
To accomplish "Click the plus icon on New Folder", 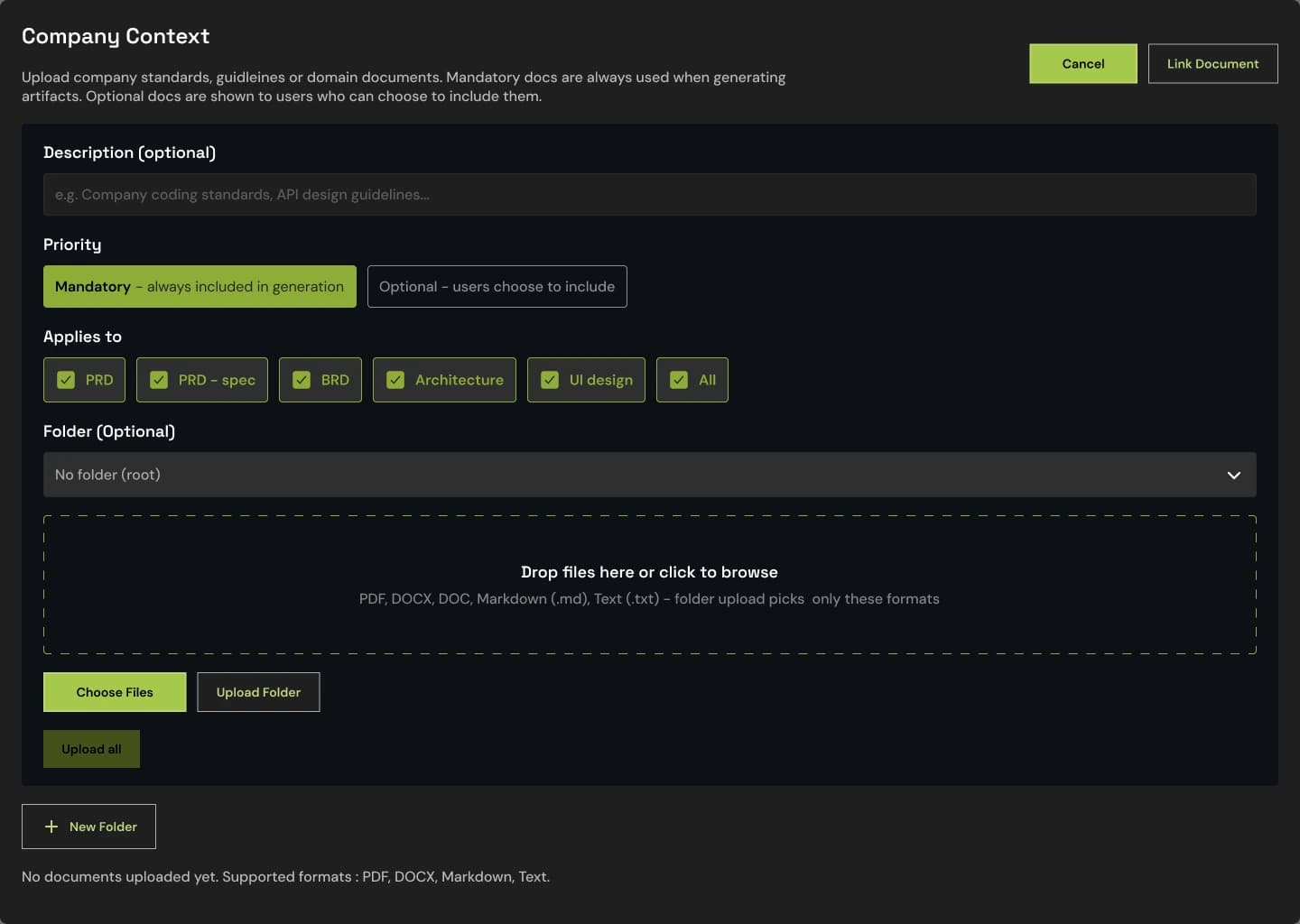I will (51, 827).
